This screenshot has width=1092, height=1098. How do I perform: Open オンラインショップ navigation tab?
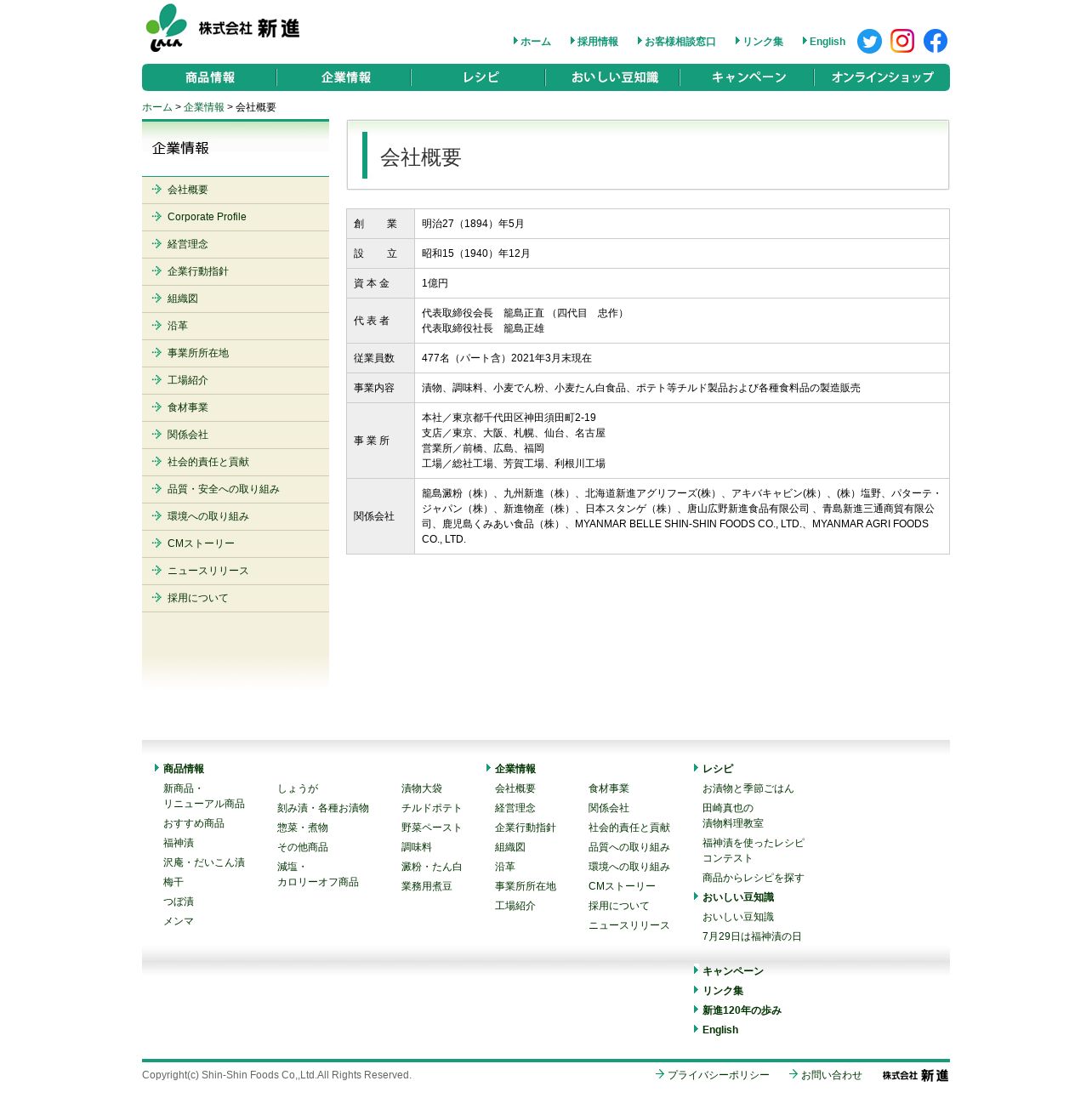click(x=882, y=77)
